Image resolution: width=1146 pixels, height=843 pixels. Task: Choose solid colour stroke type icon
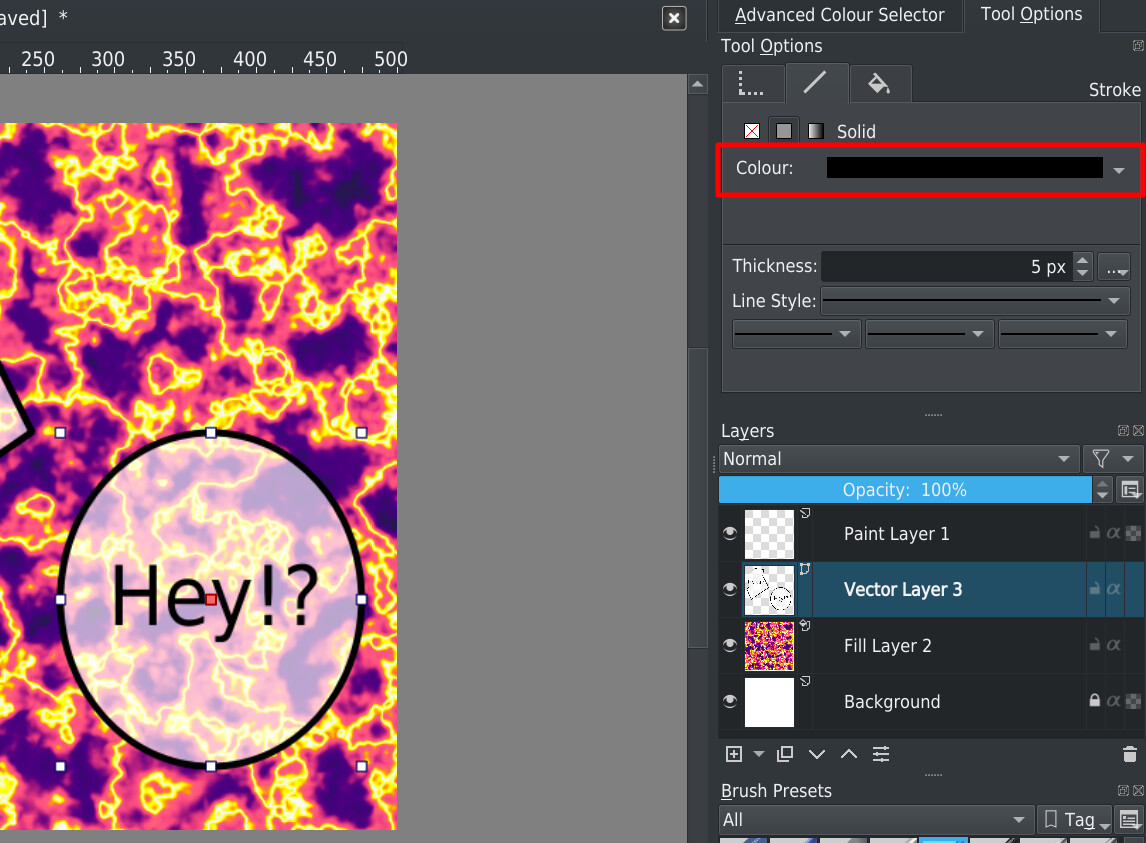click(783, 131)
